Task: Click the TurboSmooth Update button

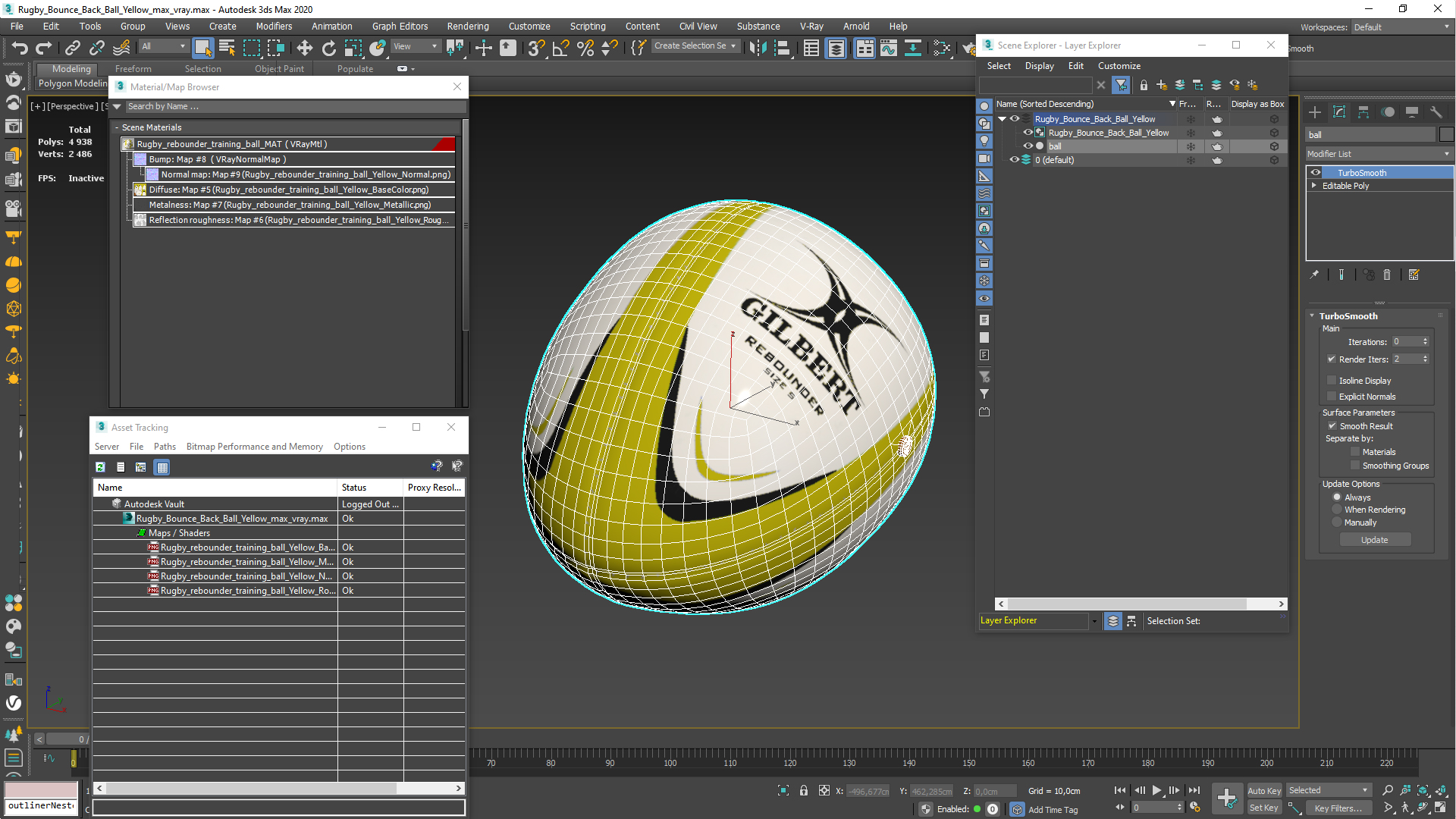Action: coord(1374,540)
